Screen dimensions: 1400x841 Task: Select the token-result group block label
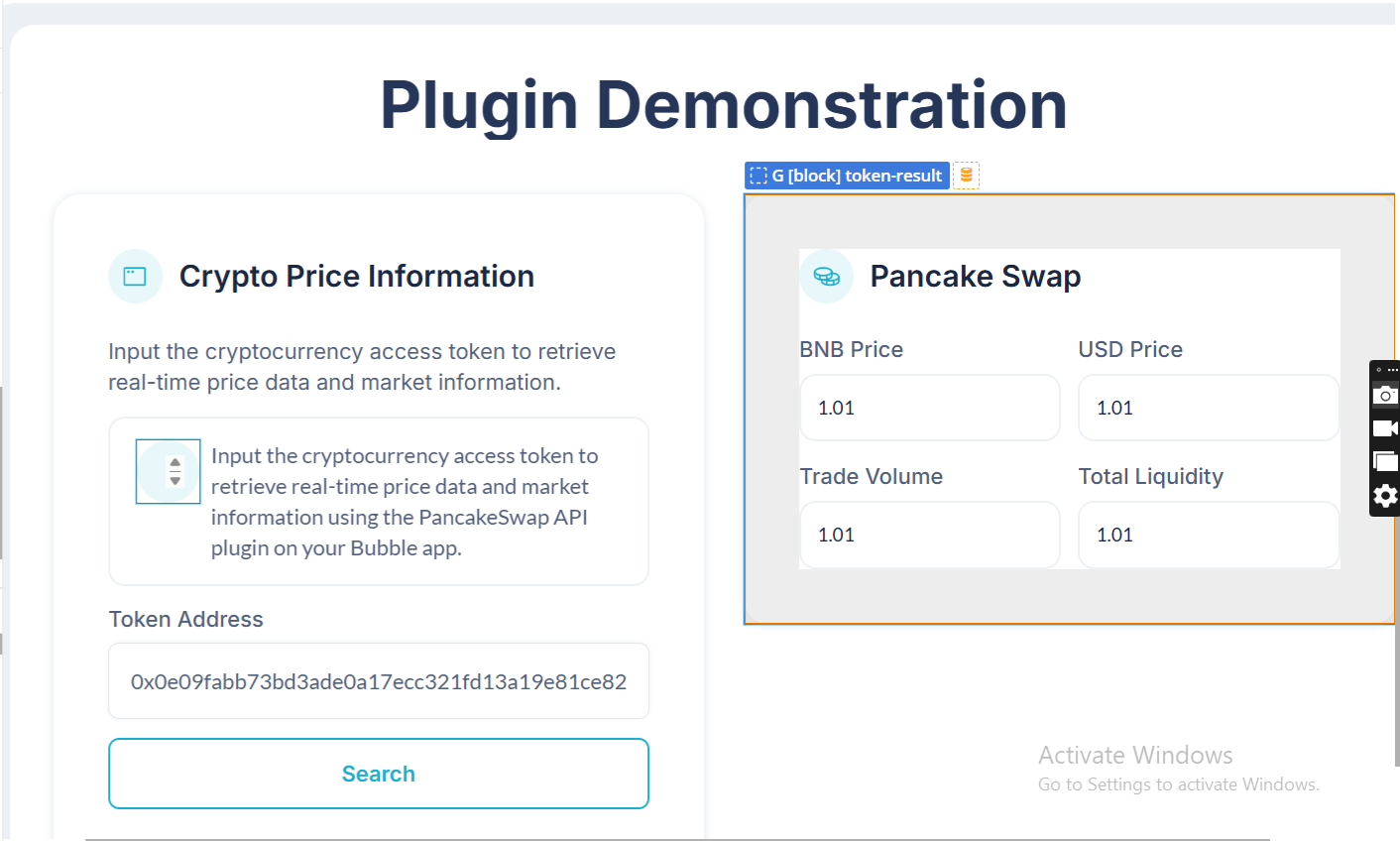coord(847,176)
